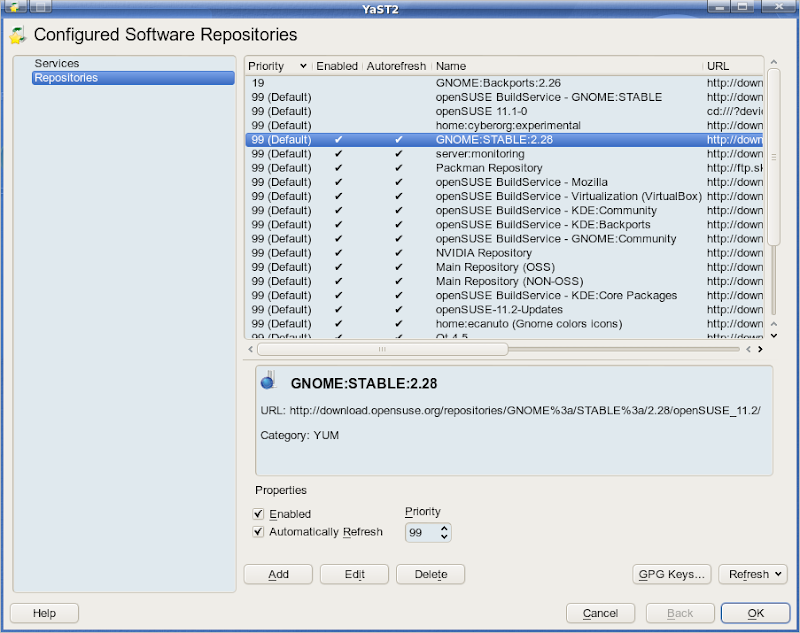Toggle the Enabled checkmark for server:monitoring

pos(339,154)
